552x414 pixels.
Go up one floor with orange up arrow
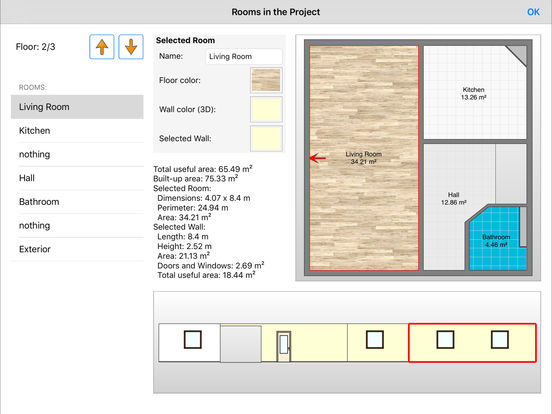(x=102, y=47)
